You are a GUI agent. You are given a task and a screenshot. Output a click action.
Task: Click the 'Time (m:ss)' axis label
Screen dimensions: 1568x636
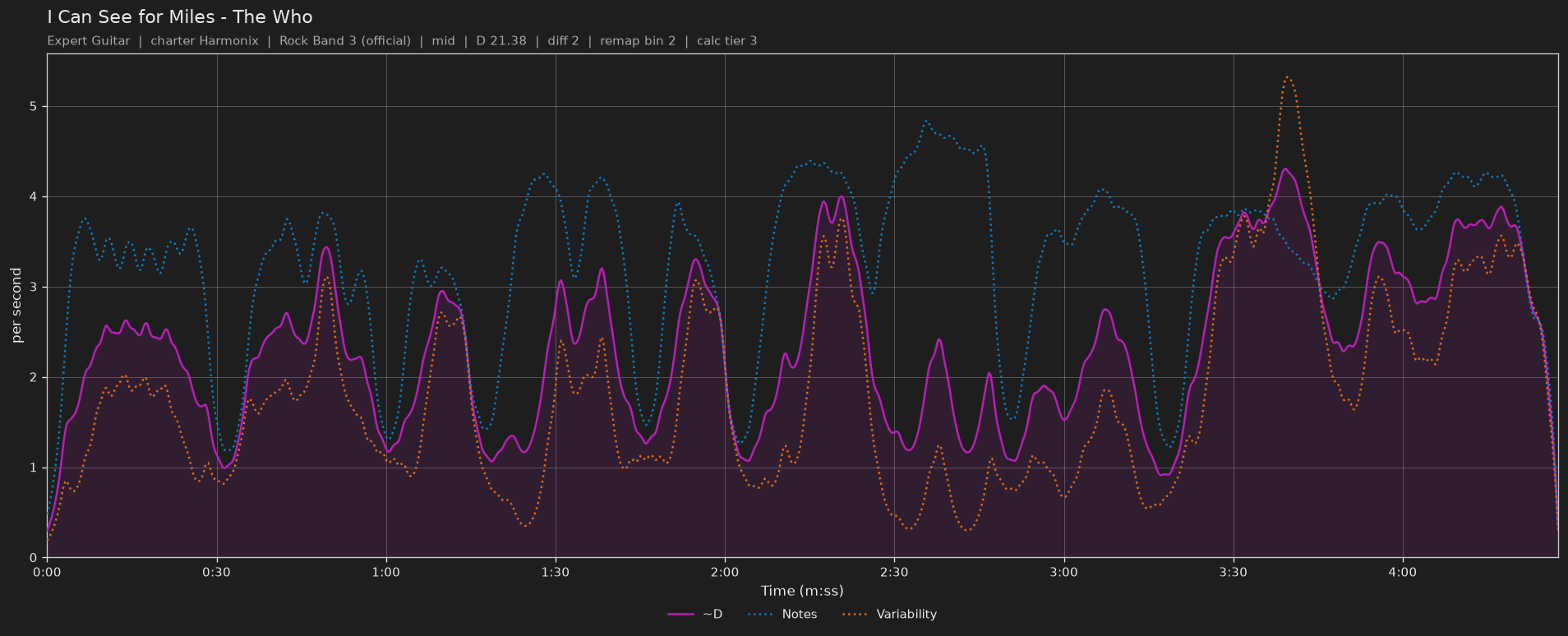coord(802,591)
